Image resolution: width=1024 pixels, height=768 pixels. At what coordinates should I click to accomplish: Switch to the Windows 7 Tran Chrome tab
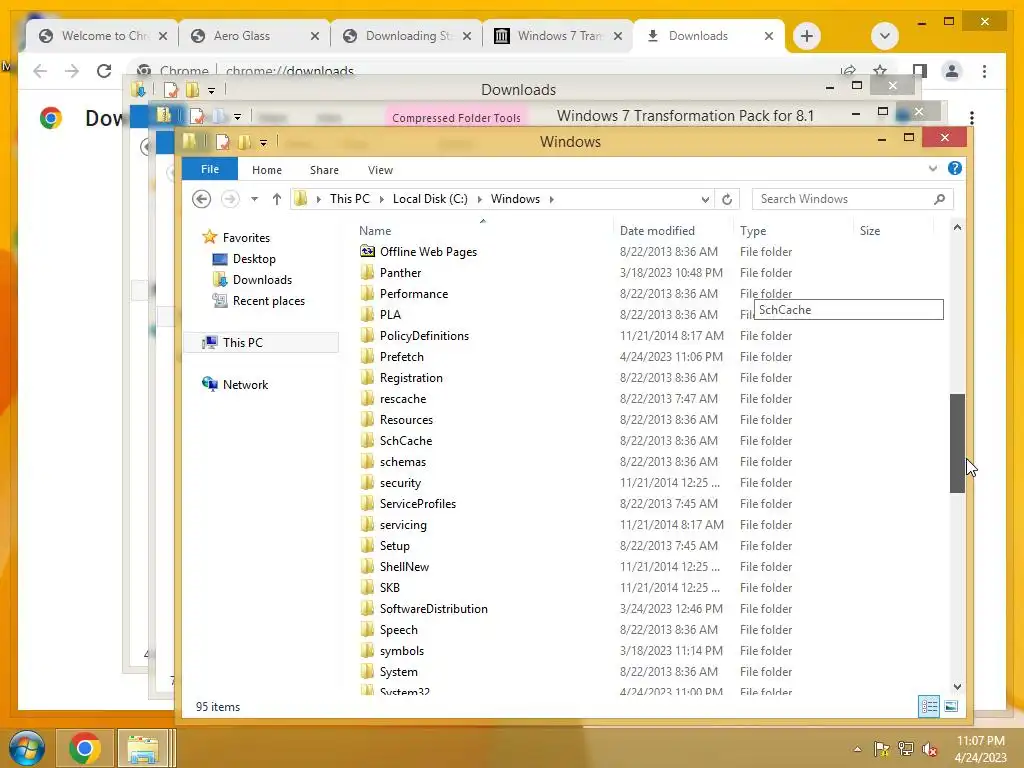point(560,36)
